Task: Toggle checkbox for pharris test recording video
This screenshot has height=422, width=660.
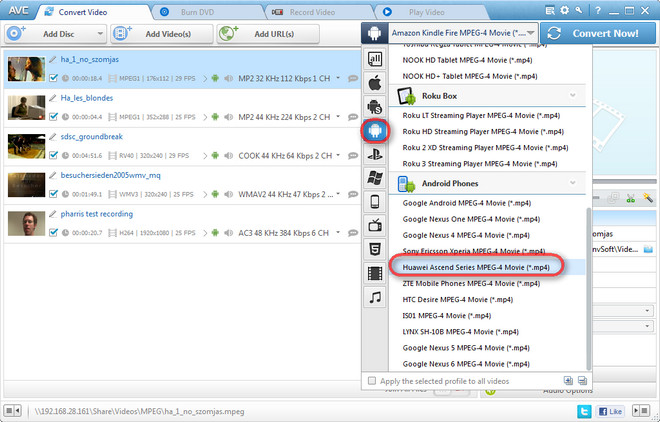Action: coord(53,232)
